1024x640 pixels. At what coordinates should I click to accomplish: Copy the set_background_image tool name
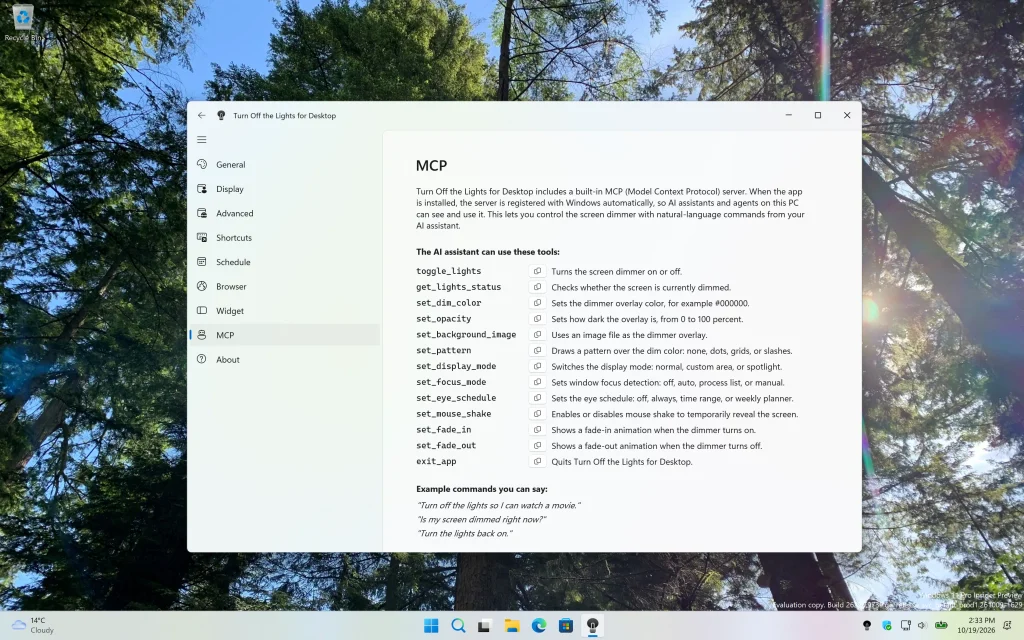pos(537,334)
